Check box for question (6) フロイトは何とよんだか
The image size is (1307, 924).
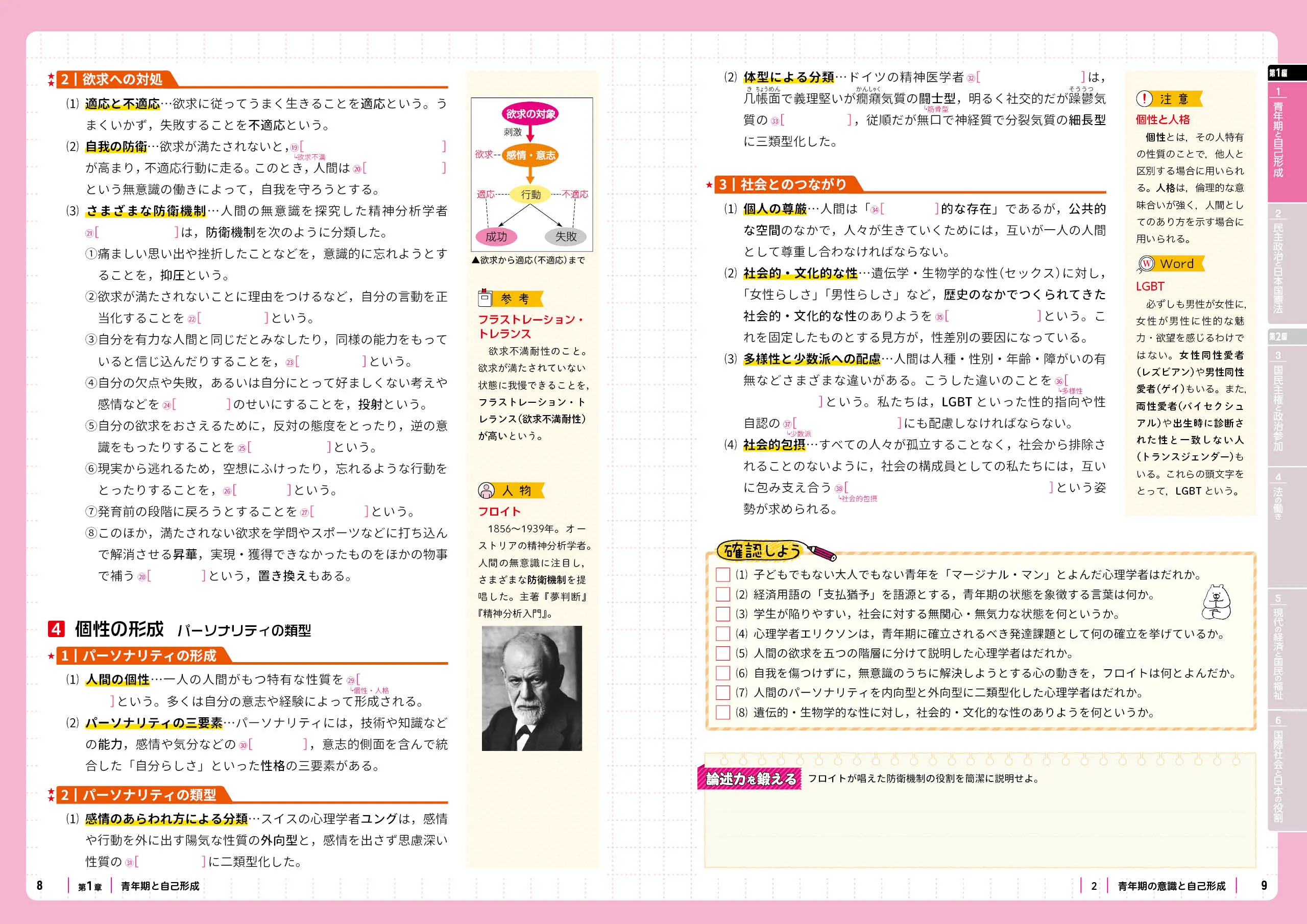coord(723,673)
